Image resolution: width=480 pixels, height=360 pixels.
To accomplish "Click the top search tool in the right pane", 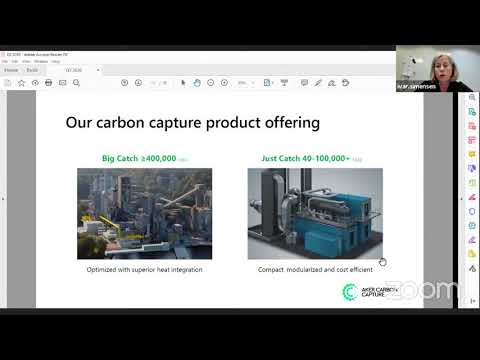I will 472,97.
